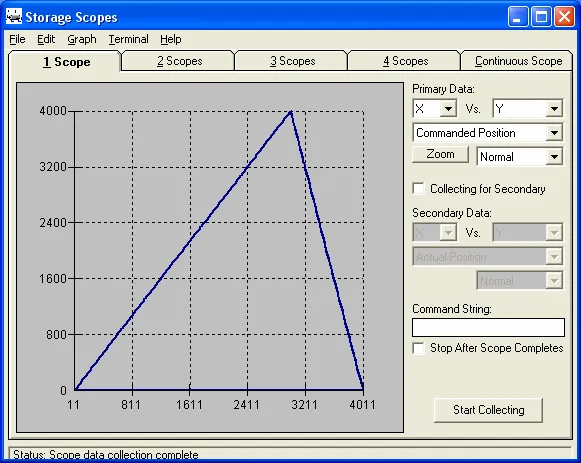Viewport: 581px width, 463px height.
Task: Focus the Command String input field
Action: click(488, 327)
